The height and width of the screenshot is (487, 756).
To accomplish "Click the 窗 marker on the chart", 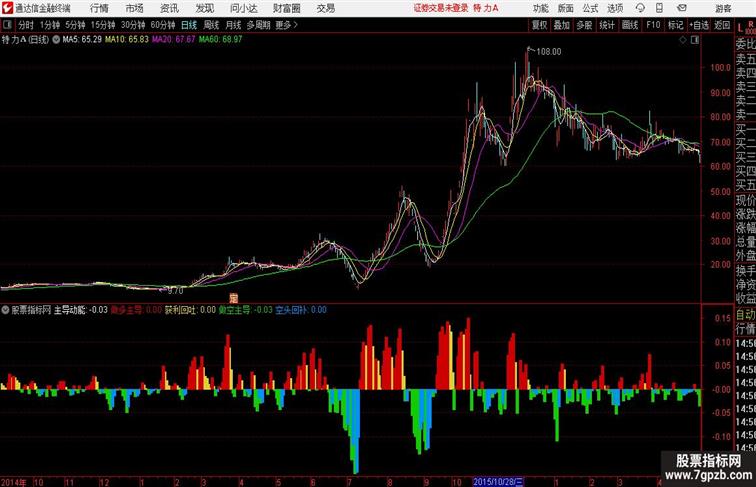I will click(x=233, y=298).
